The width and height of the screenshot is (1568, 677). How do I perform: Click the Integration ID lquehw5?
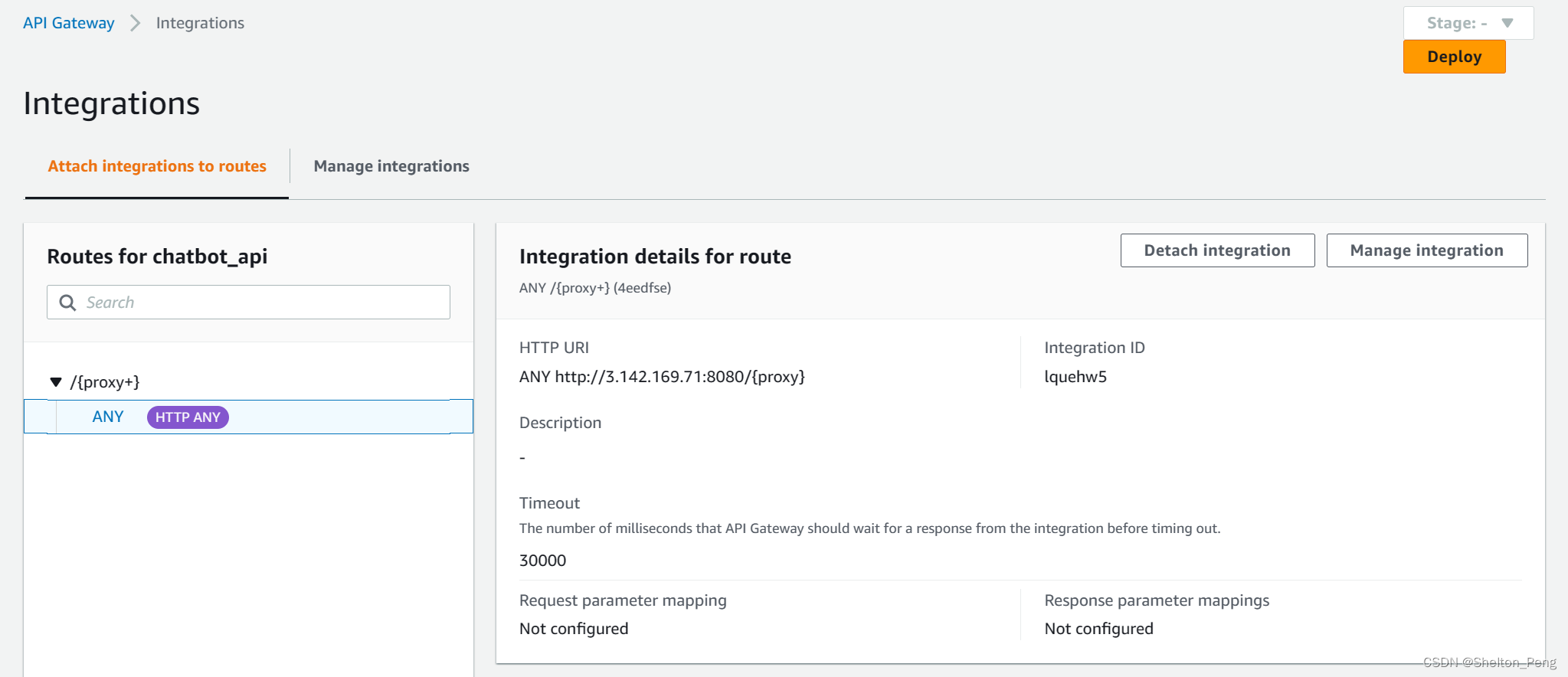[x=1075, y=377]
